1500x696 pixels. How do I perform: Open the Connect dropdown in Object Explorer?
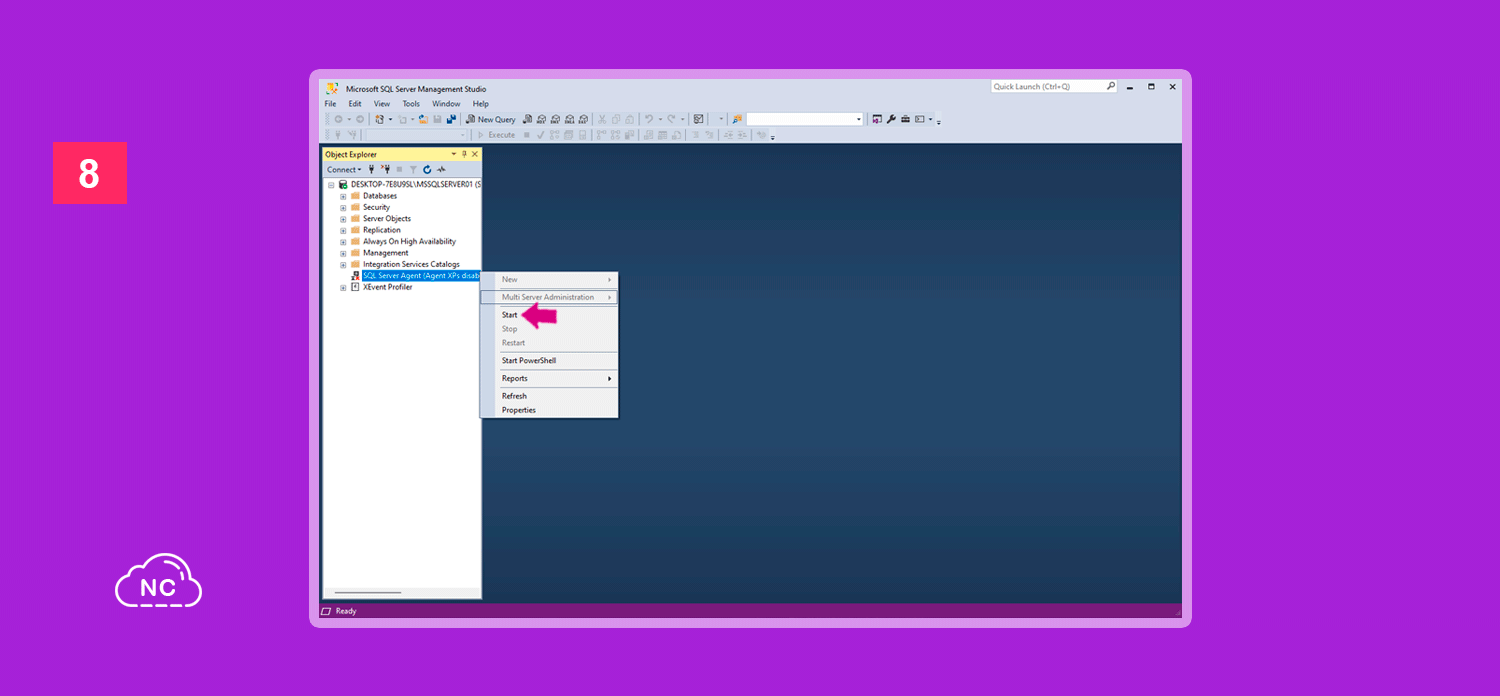(x=344, y=169)
